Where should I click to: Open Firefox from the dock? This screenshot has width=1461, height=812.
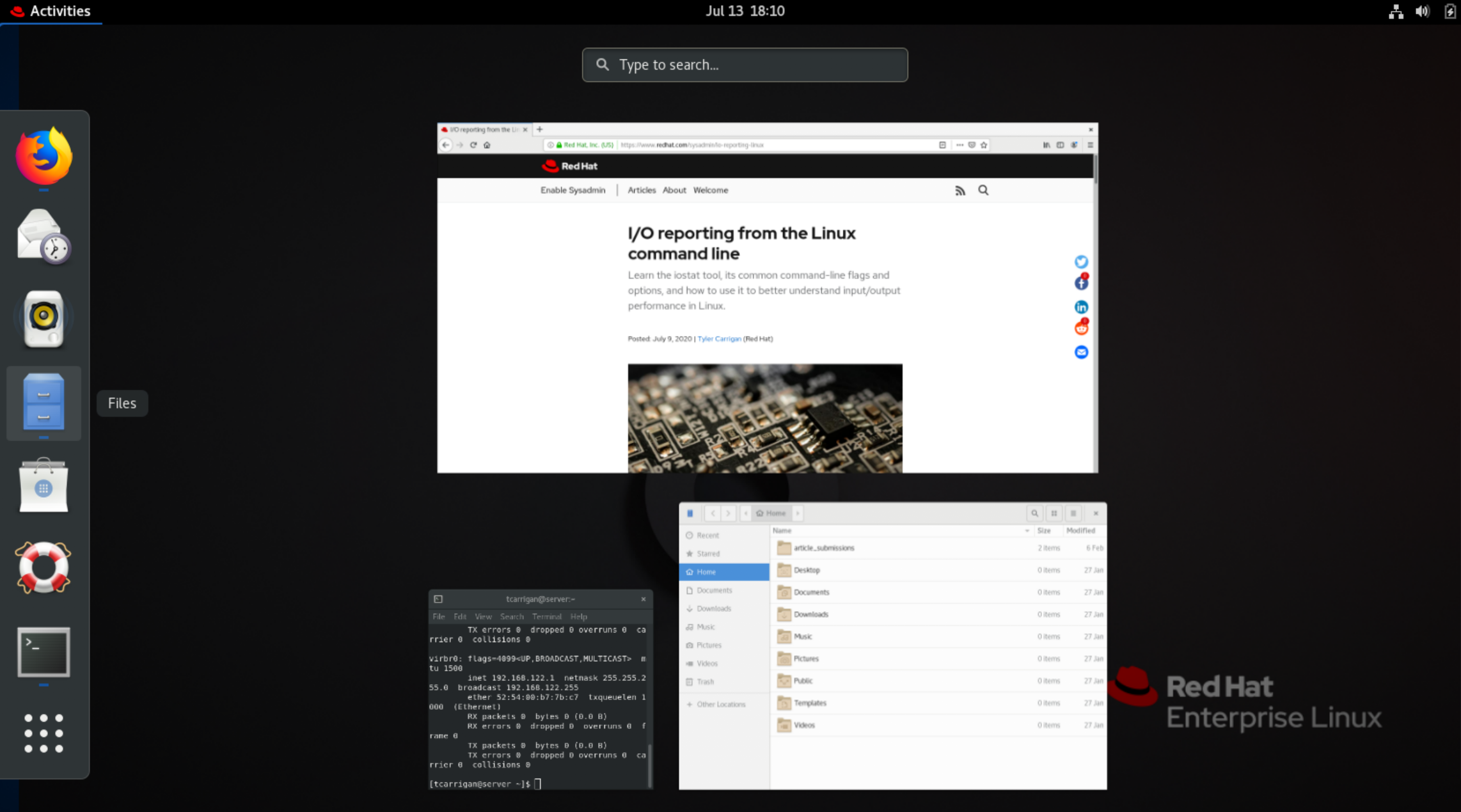click(43, 155)
